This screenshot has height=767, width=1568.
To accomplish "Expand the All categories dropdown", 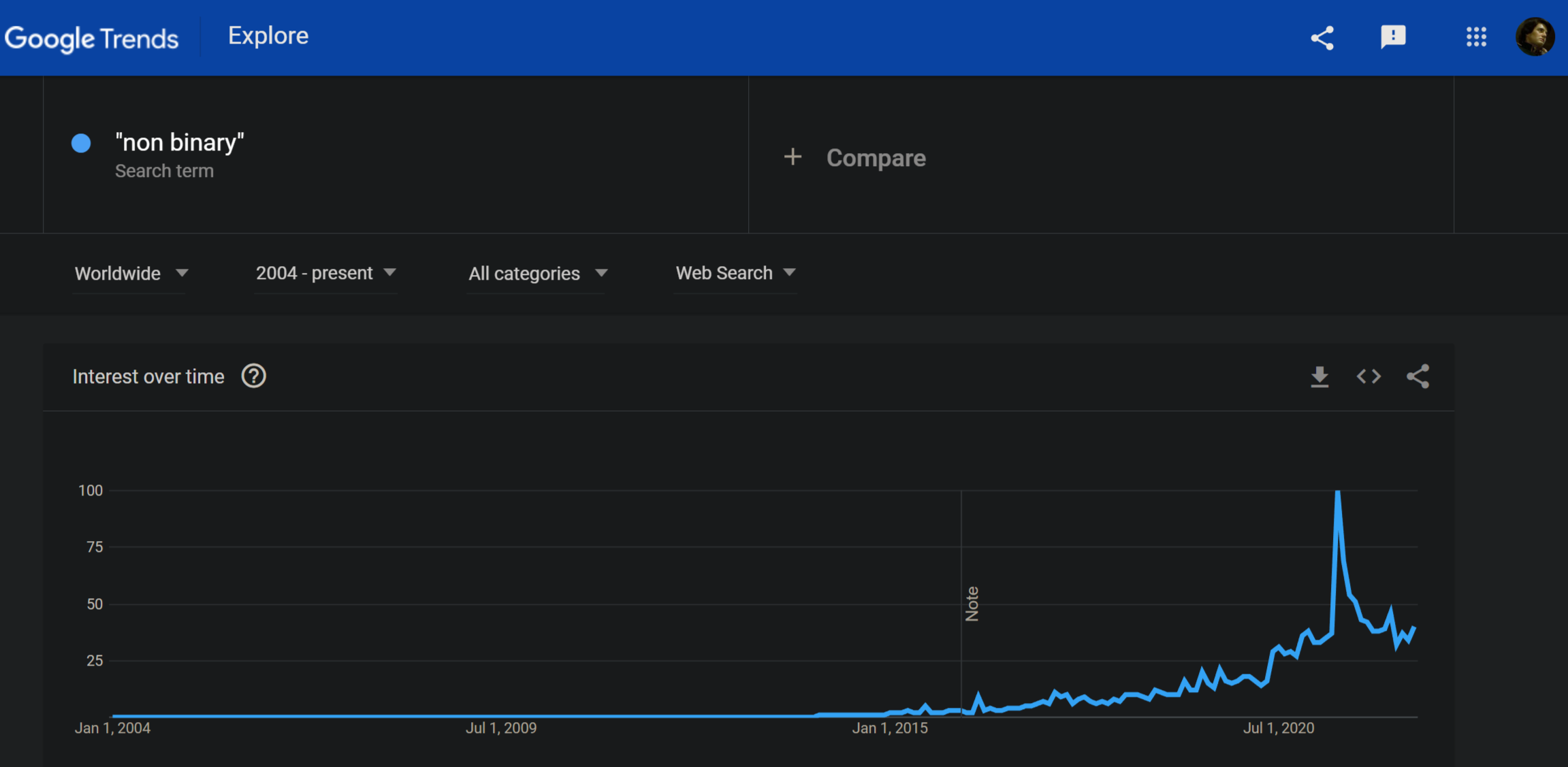I will pyautogui.click(x=537, y=274).
